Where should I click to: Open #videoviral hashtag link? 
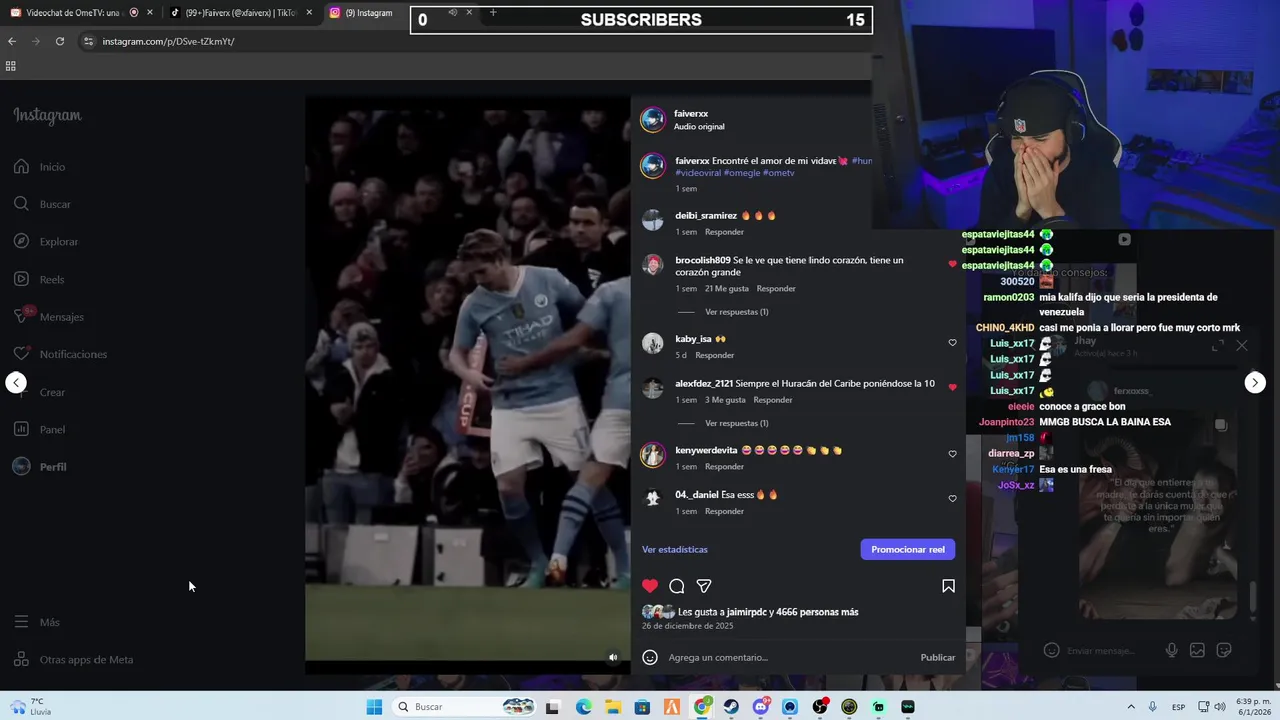tap(698, 173)
